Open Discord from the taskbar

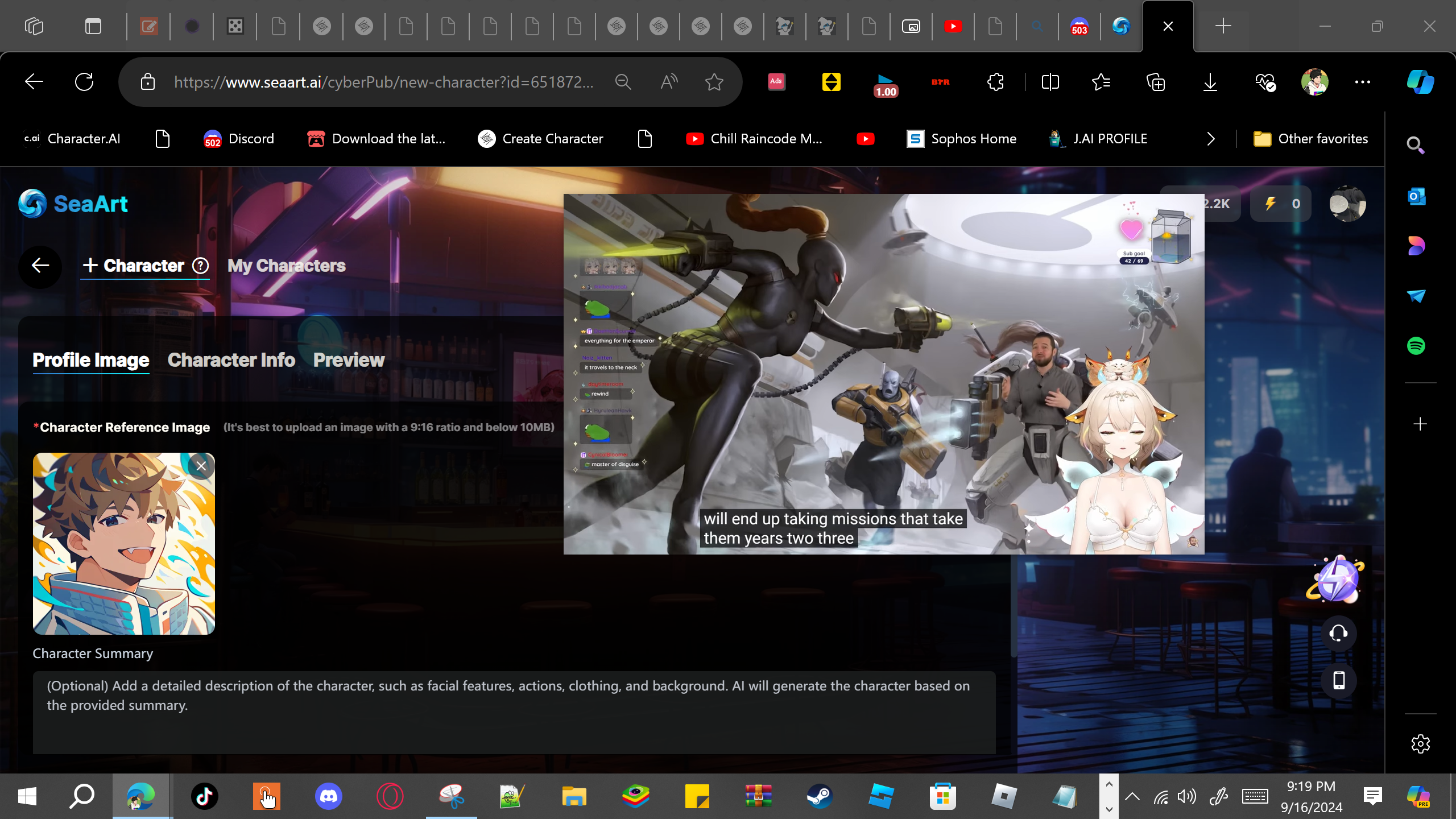329,796
